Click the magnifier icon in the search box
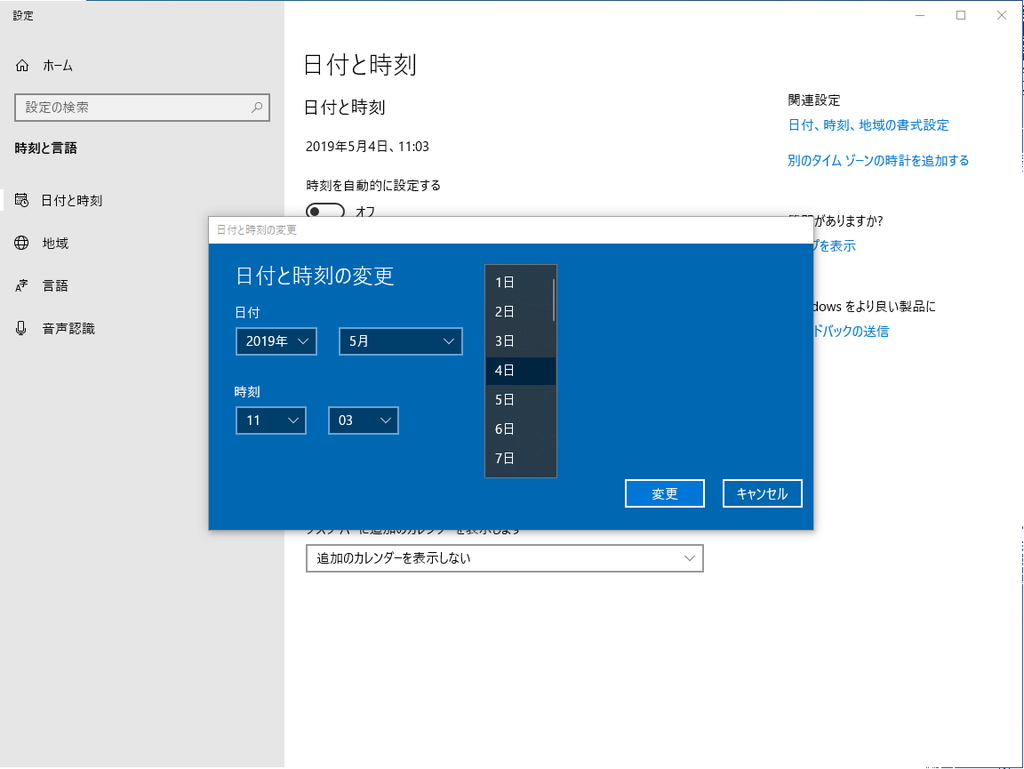This screenshot has width=1024, height=769. point(258,108)
